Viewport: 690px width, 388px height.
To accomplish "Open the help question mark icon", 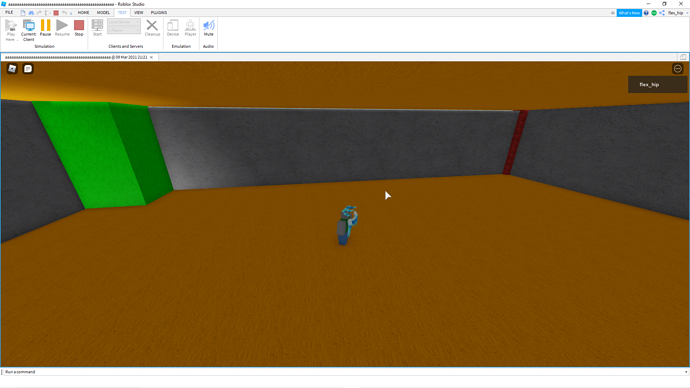I will [646, 13].
